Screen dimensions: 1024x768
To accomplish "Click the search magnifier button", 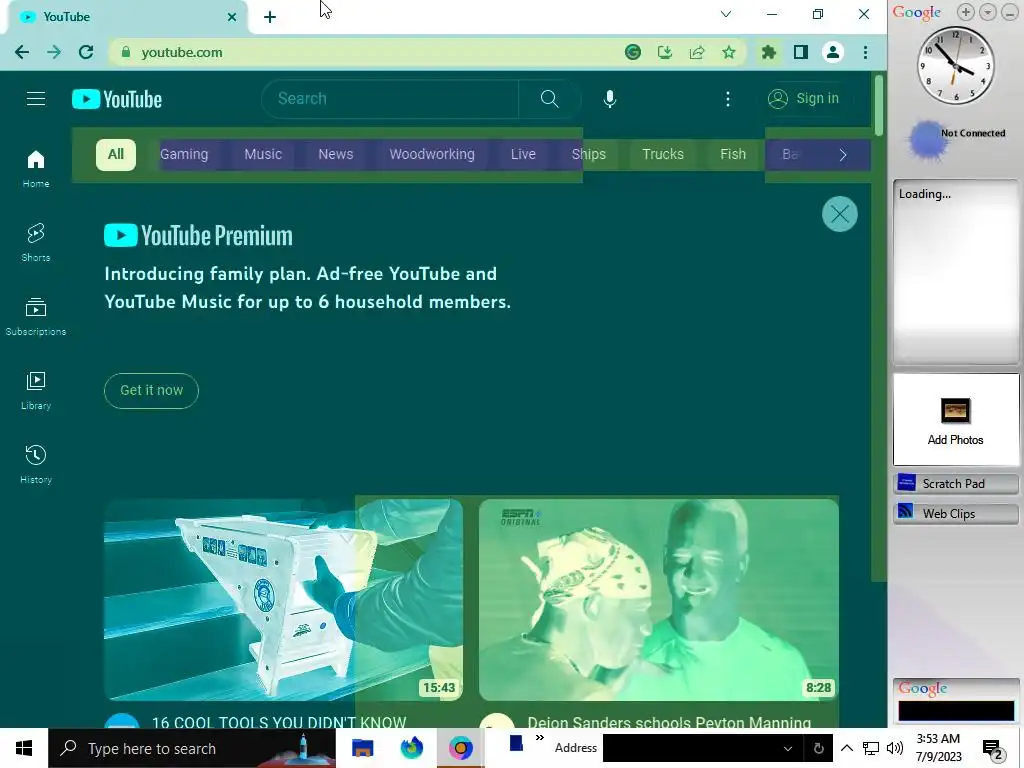I will (549, 99).
